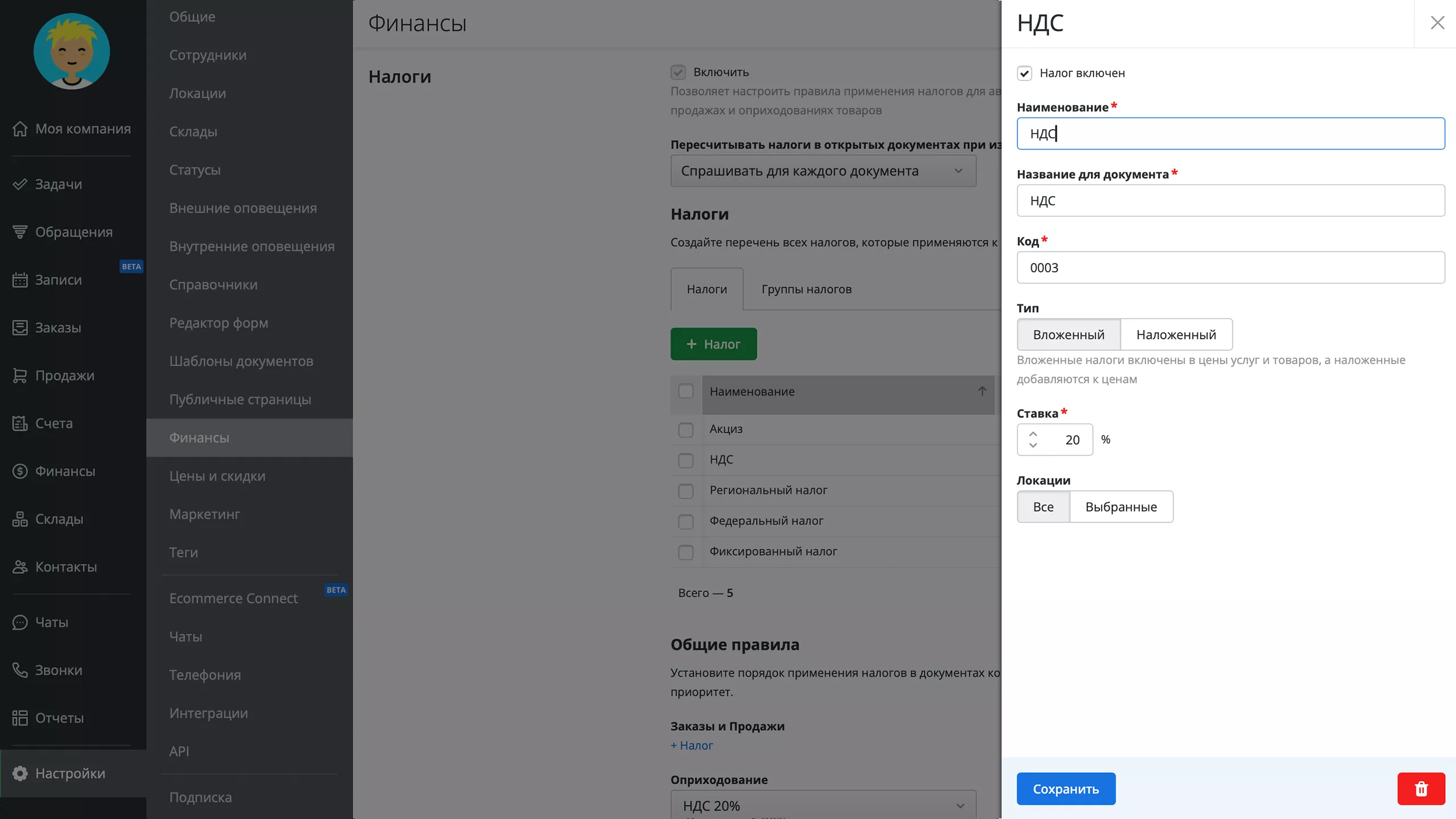Increase Ставка value with stepper arrow

pos(1033,434)
